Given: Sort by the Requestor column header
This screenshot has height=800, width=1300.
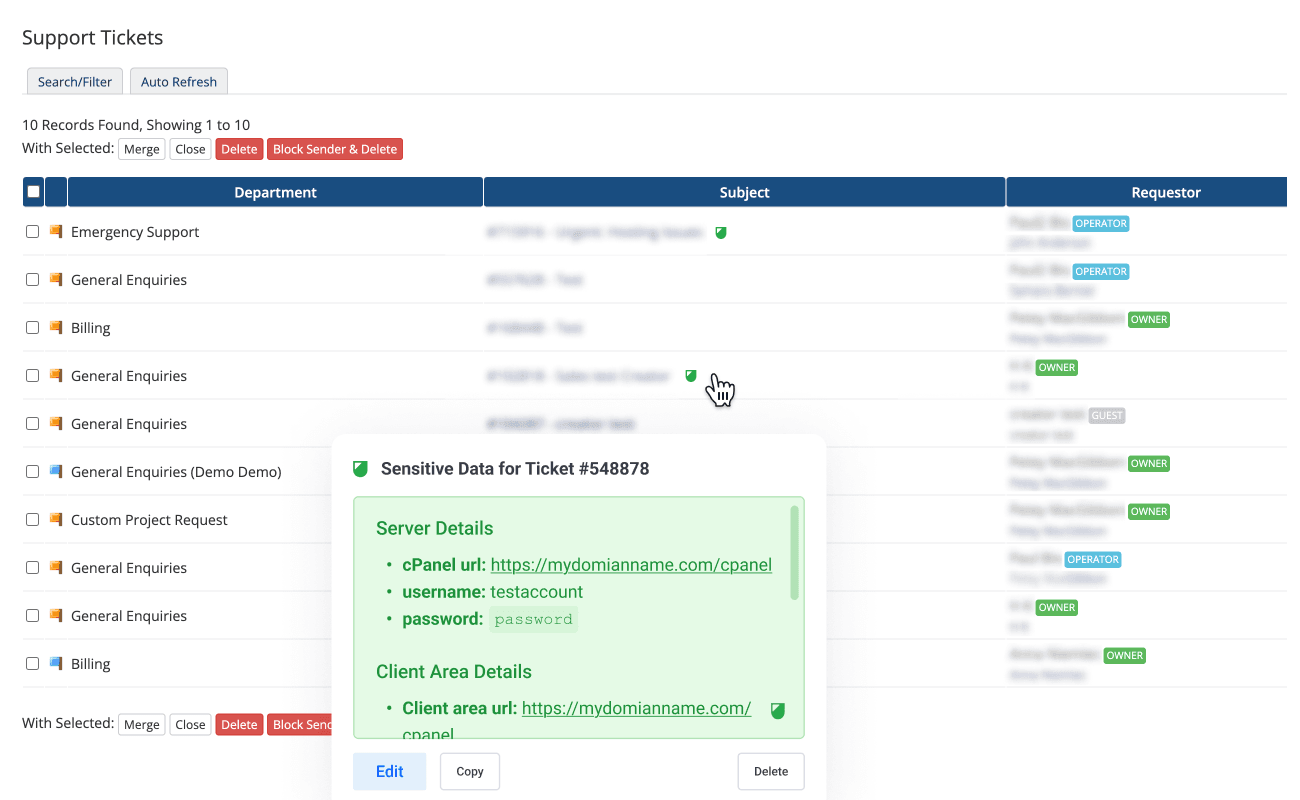Looking at the screenshot, I should (1147, 192).
